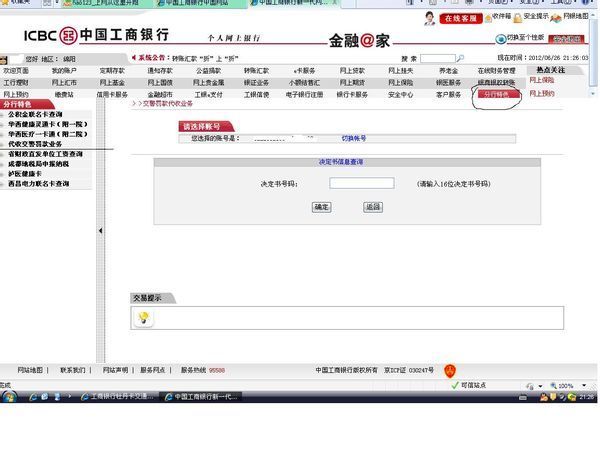Focus the 搜索 search input box
This screenshot has width=600, height=450.
click(x=438, y=59)
